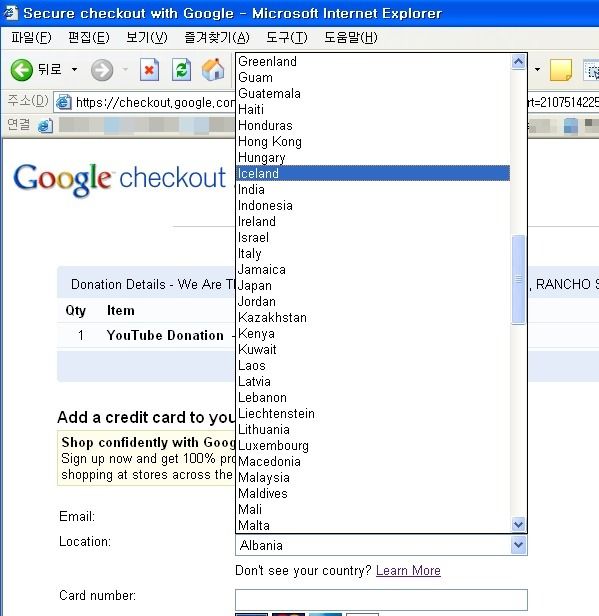Select Maldives from country list
Image resolution: width=599 pixels, height=616 pixels.
373,493
